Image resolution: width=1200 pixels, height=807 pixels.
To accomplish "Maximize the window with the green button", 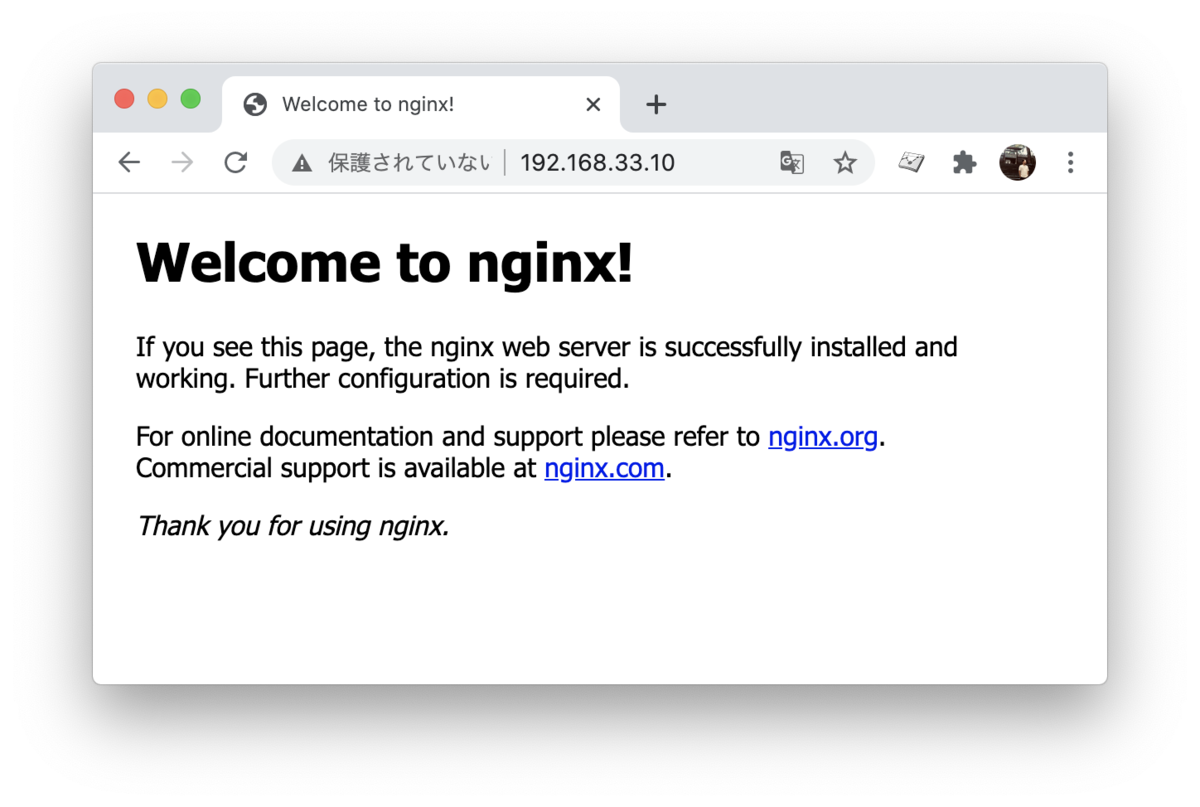I will 190,99.
